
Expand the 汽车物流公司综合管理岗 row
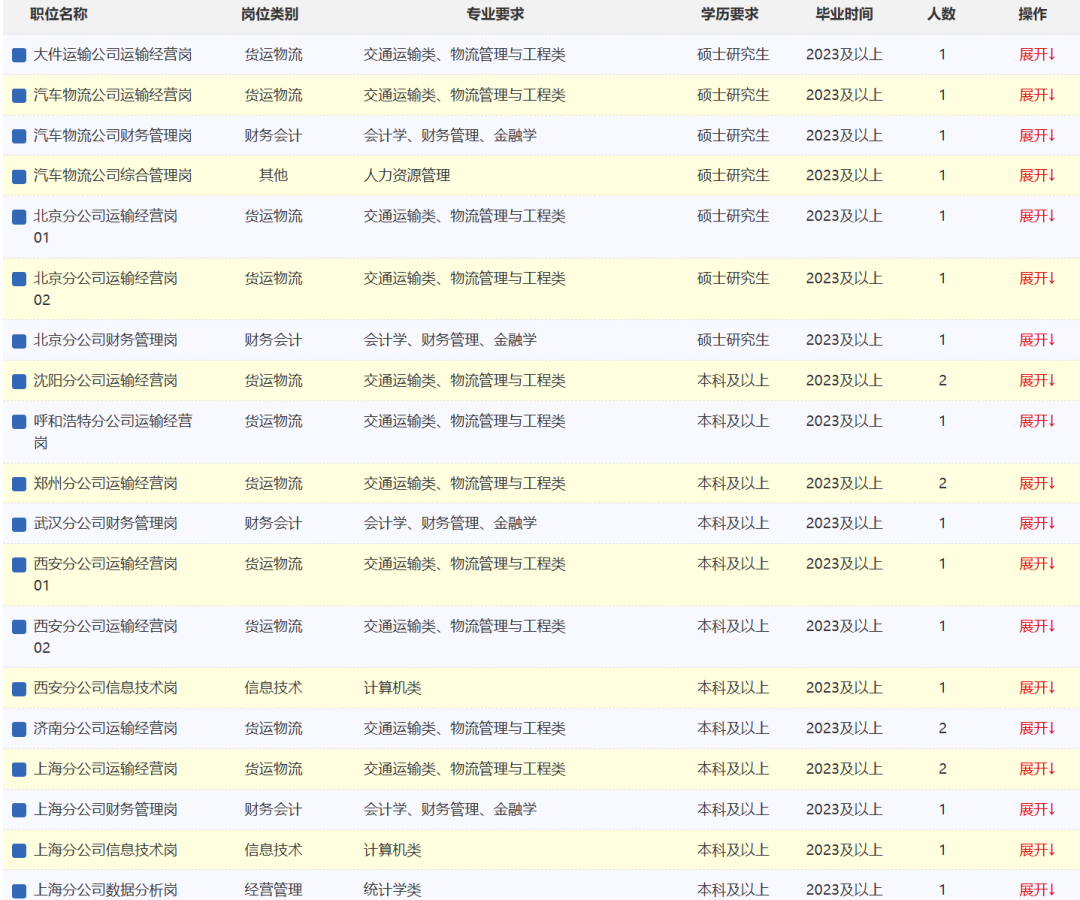[x=1037, y=176]
